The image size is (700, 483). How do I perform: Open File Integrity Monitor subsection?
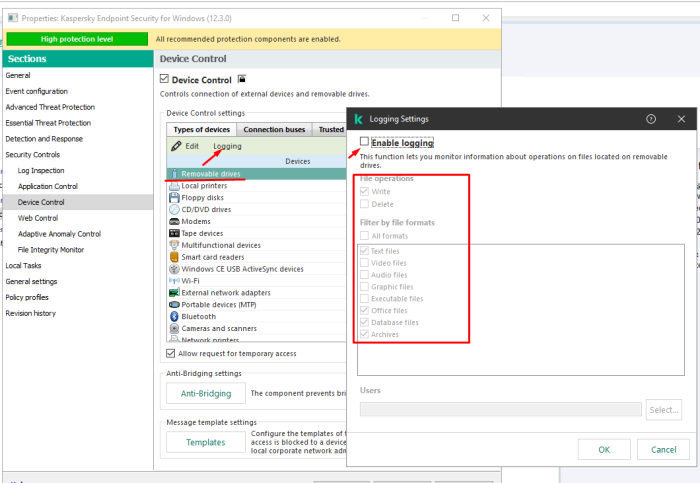click(x=51, y=250)
